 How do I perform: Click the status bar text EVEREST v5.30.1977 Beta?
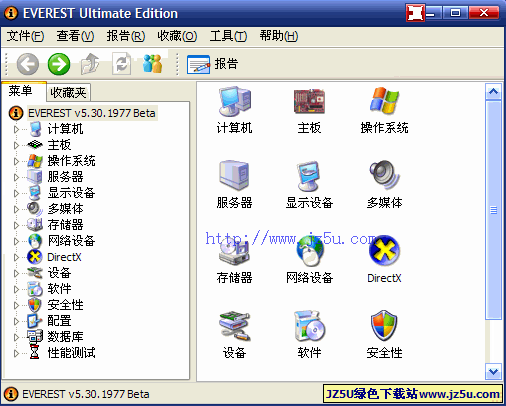[86, 394]
